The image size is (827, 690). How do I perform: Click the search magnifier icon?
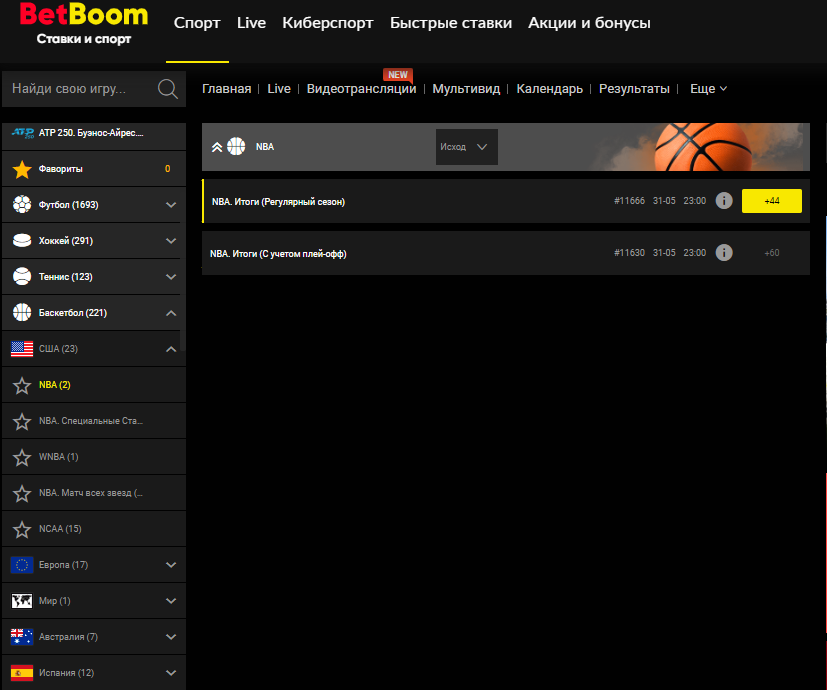click(x=167, y=89)
